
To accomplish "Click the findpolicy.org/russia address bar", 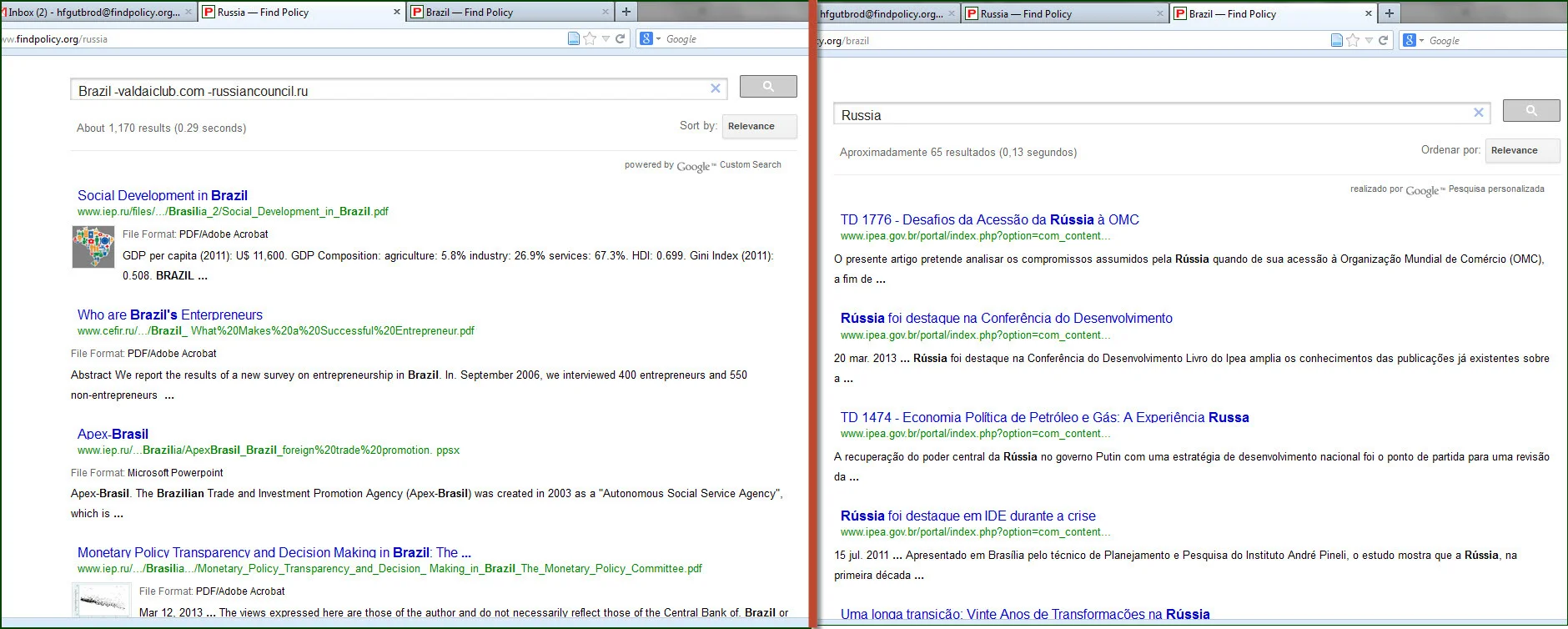I will [284, 39].
